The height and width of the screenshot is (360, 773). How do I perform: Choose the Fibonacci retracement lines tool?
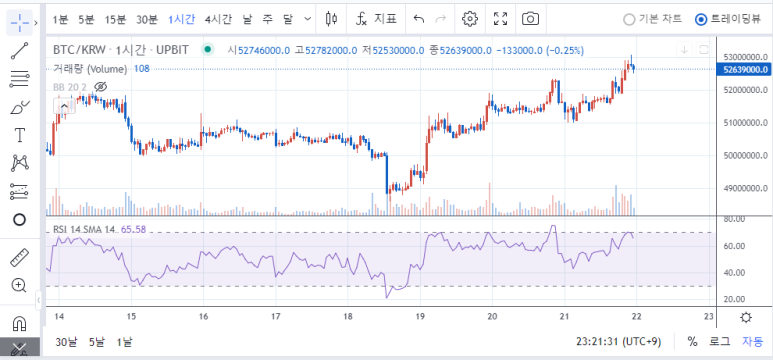(19, 78)
